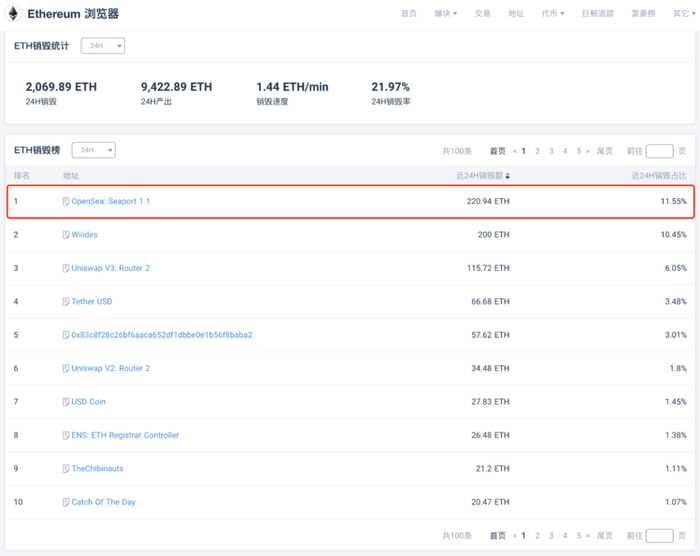Open the 24H dropdown for ETH销毁统计
The image size is (700, 556).
[103, 46]
